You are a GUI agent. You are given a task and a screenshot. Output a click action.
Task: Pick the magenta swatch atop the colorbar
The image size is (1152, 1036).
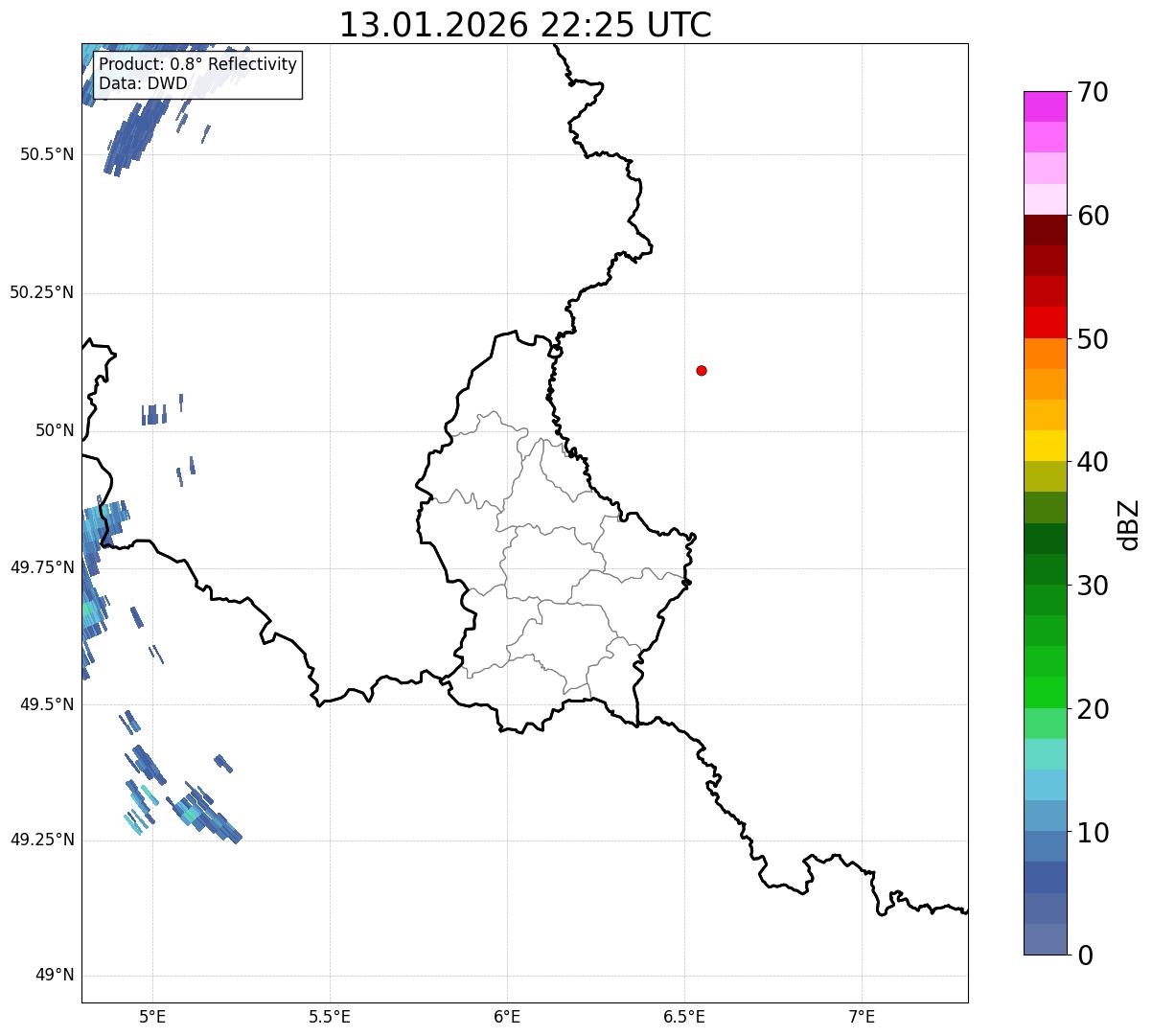click(x=1045, y=106)
